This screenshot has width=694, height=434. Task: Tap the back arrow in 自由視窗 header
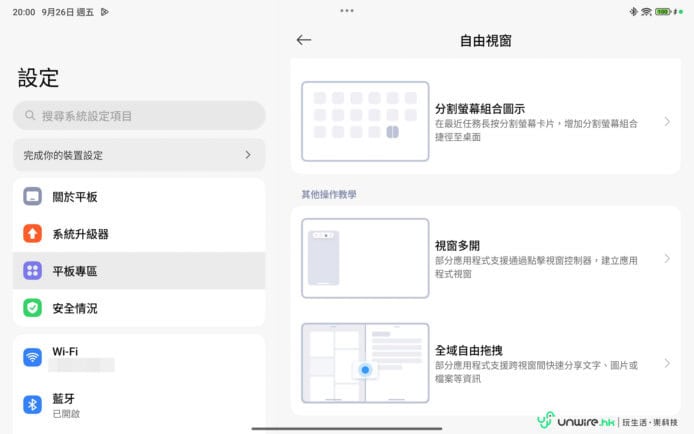[x=304, y=40]
